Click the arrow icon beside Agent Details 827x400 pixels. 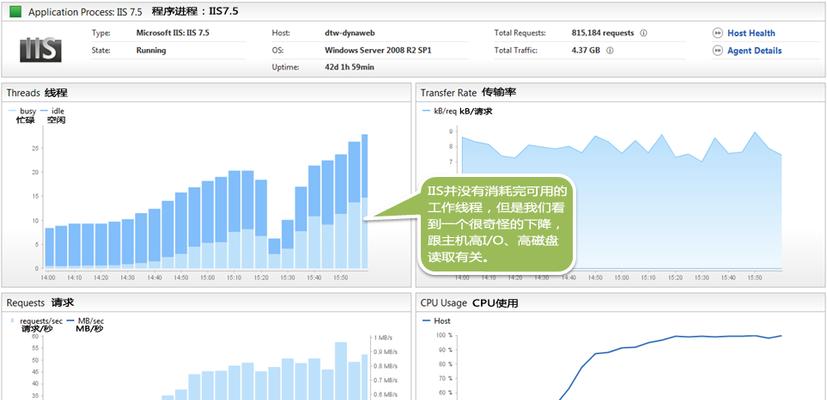click(x=717, y=51)
